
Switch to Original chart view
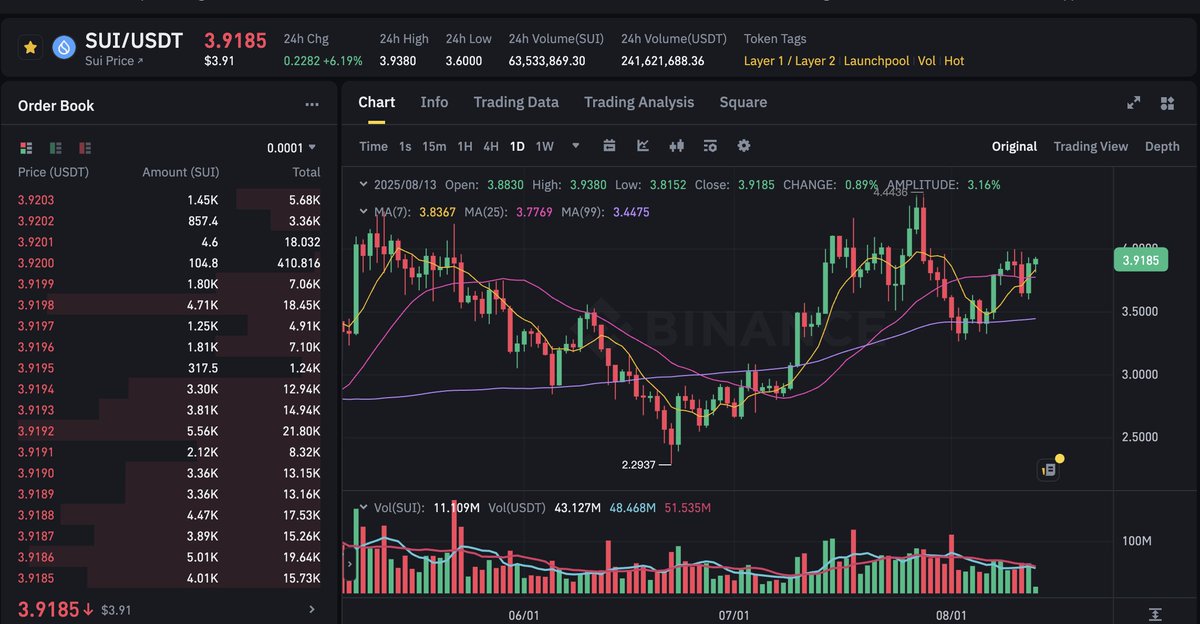[1014, 146]
